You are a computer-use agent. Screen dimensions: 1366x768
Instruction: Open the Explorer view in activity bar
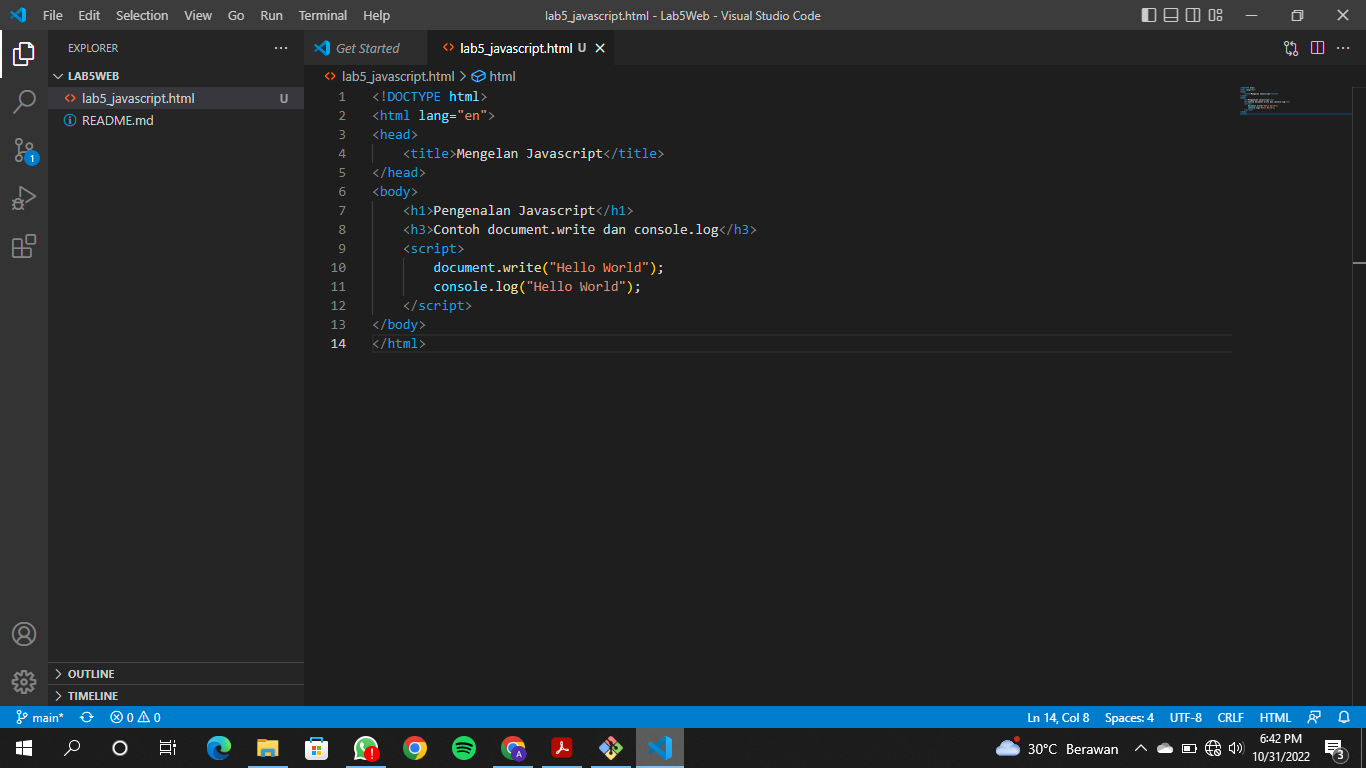pyautogui.click(x=24, y=54)
